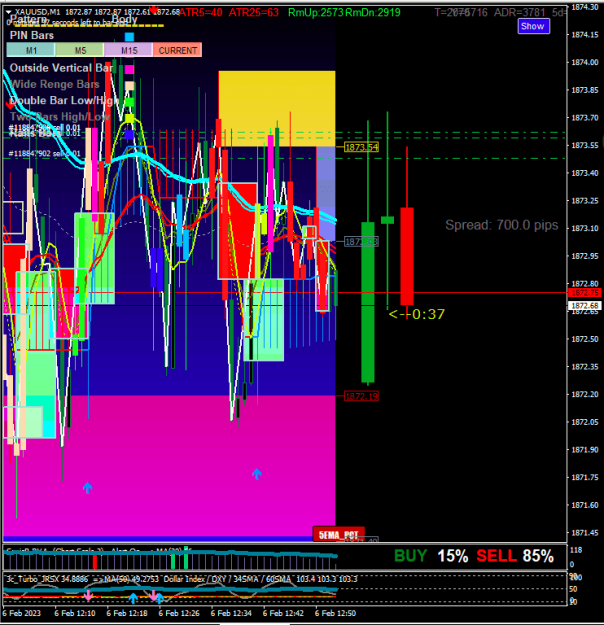Image resolution: width=604 pixels, height=625 pixels.
Task: Click the #118847902 sell 0.01 order label
Action: click(x=44, y=153)
